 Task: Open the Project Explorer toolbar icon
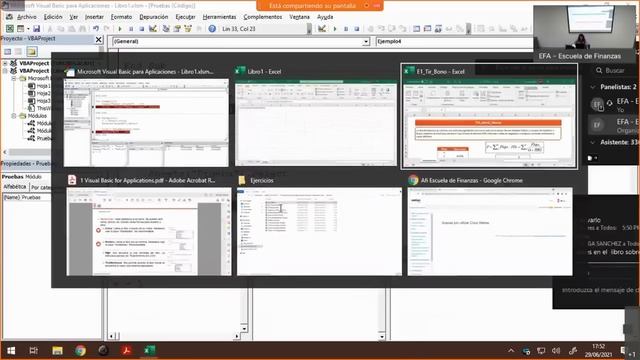tap(166, 29)
